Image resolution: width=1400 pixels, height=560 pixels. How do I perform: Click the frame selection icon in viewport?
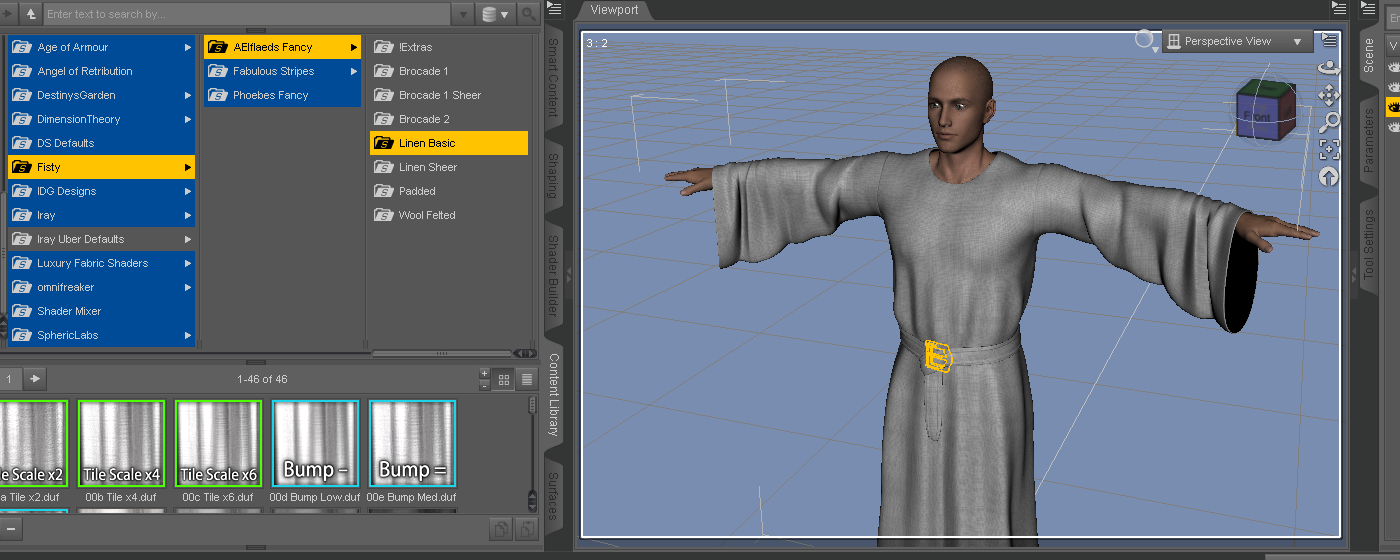[1329, 150]
